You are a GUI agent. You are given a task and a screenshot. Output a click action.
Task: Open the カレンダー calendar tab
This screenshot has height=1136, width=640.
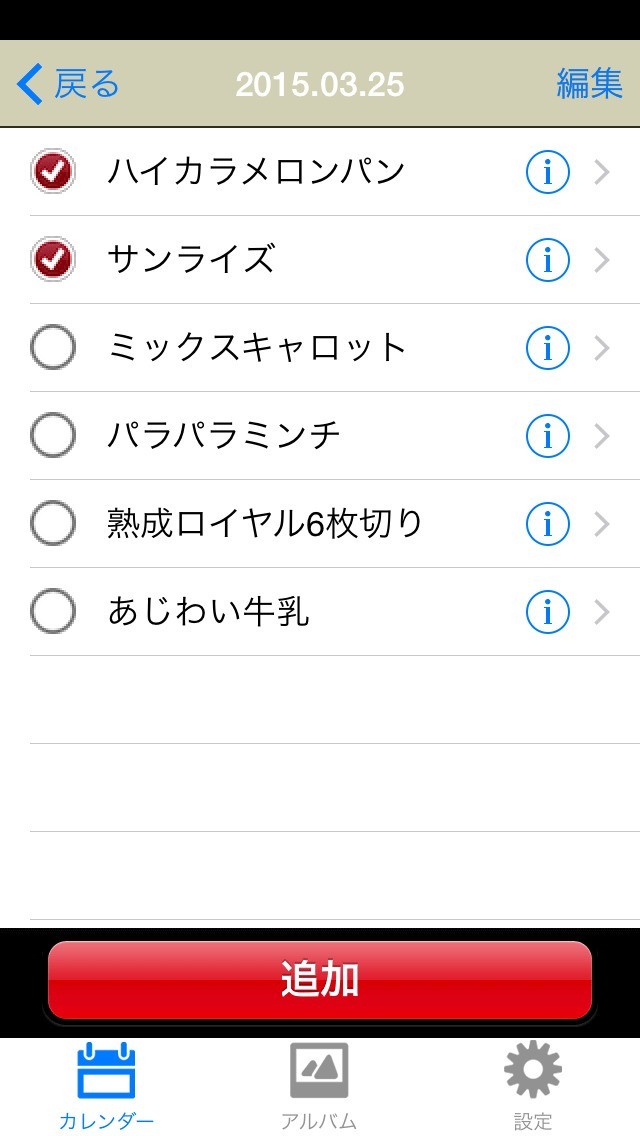coord(106,1085)
